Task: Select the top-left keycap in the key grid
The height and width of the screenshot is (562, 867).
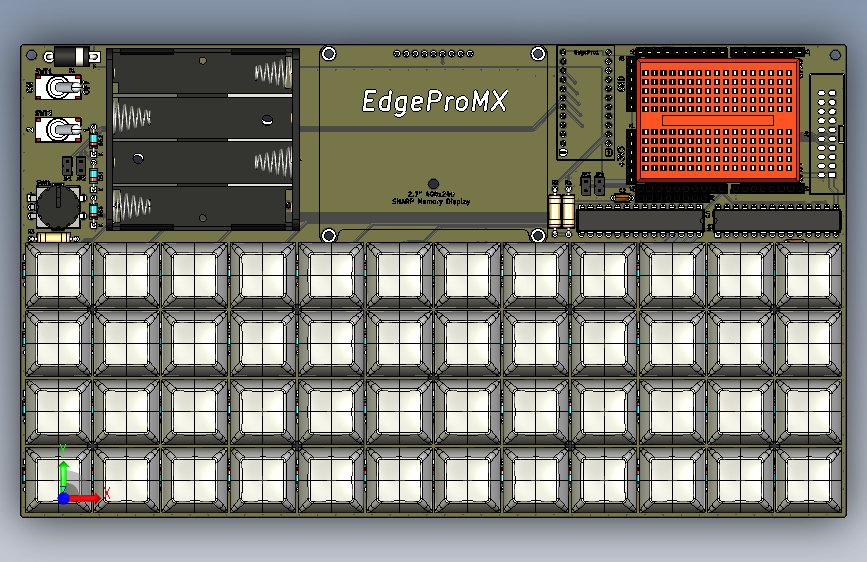Action: pos(58,275)
